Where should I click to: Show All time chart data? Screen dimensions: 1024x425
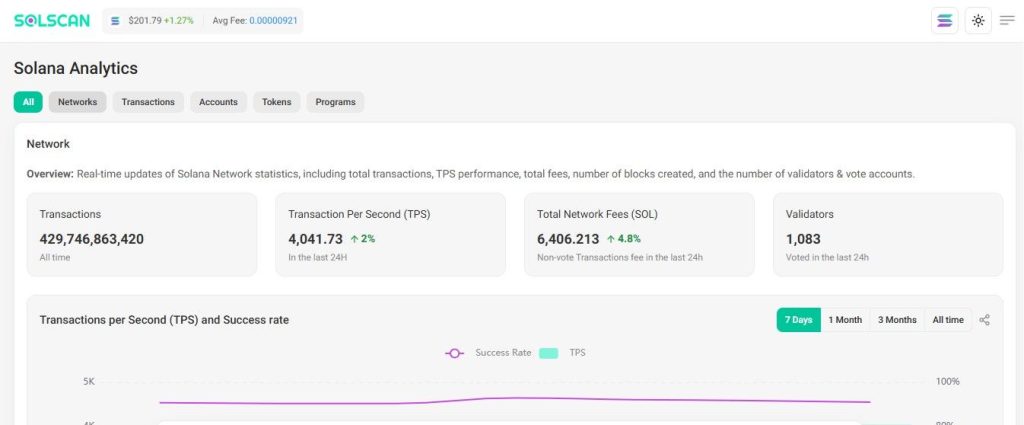(948, 320)
